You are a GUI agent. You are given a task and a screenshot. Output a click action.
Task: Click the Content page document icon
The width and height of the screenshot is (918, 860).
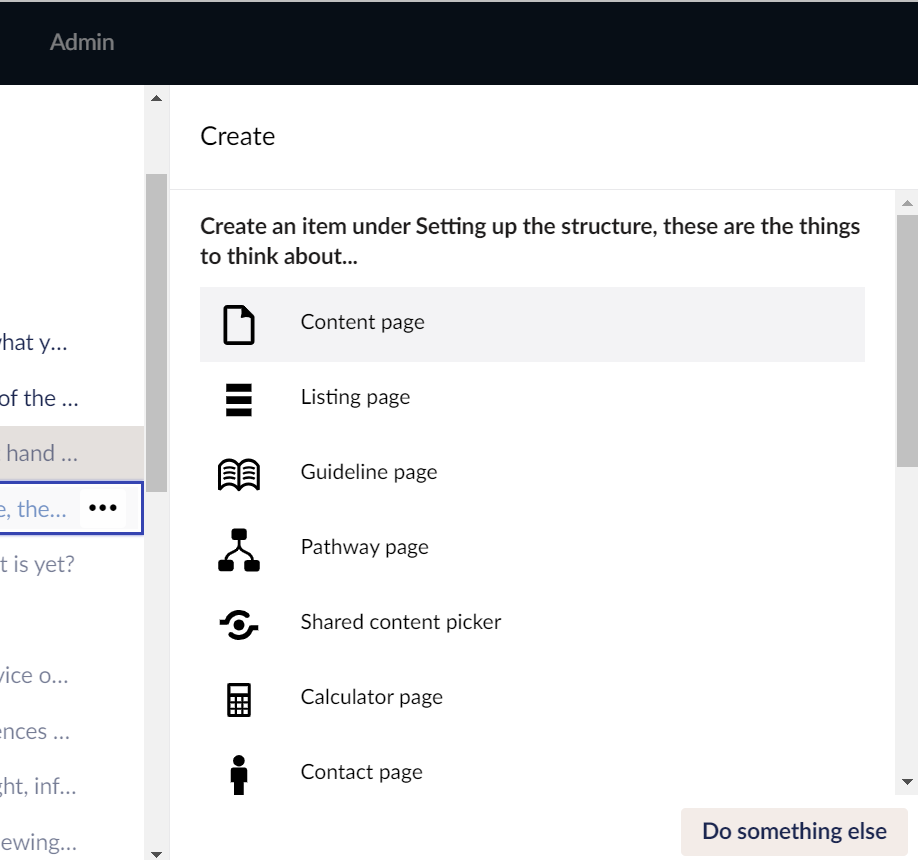click(239, 325)
